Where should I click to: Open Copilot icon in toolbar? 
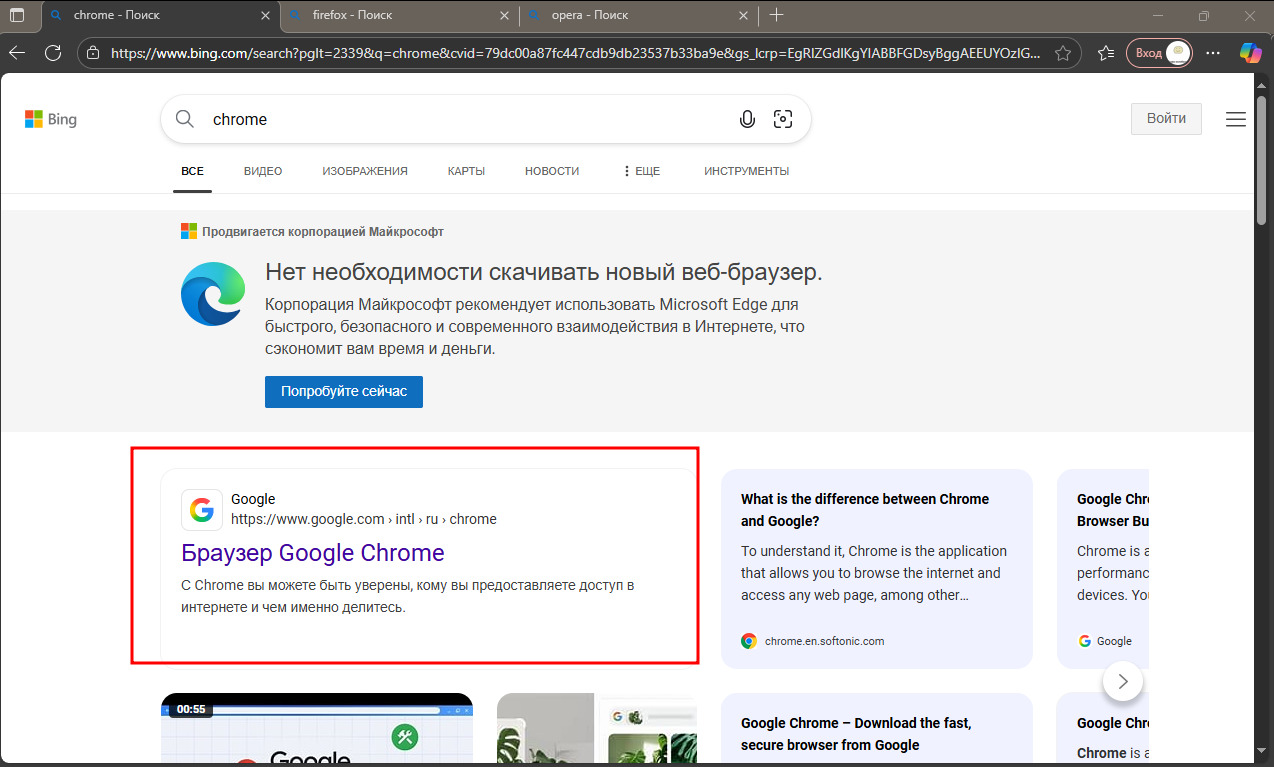(x=1250, y=53)
